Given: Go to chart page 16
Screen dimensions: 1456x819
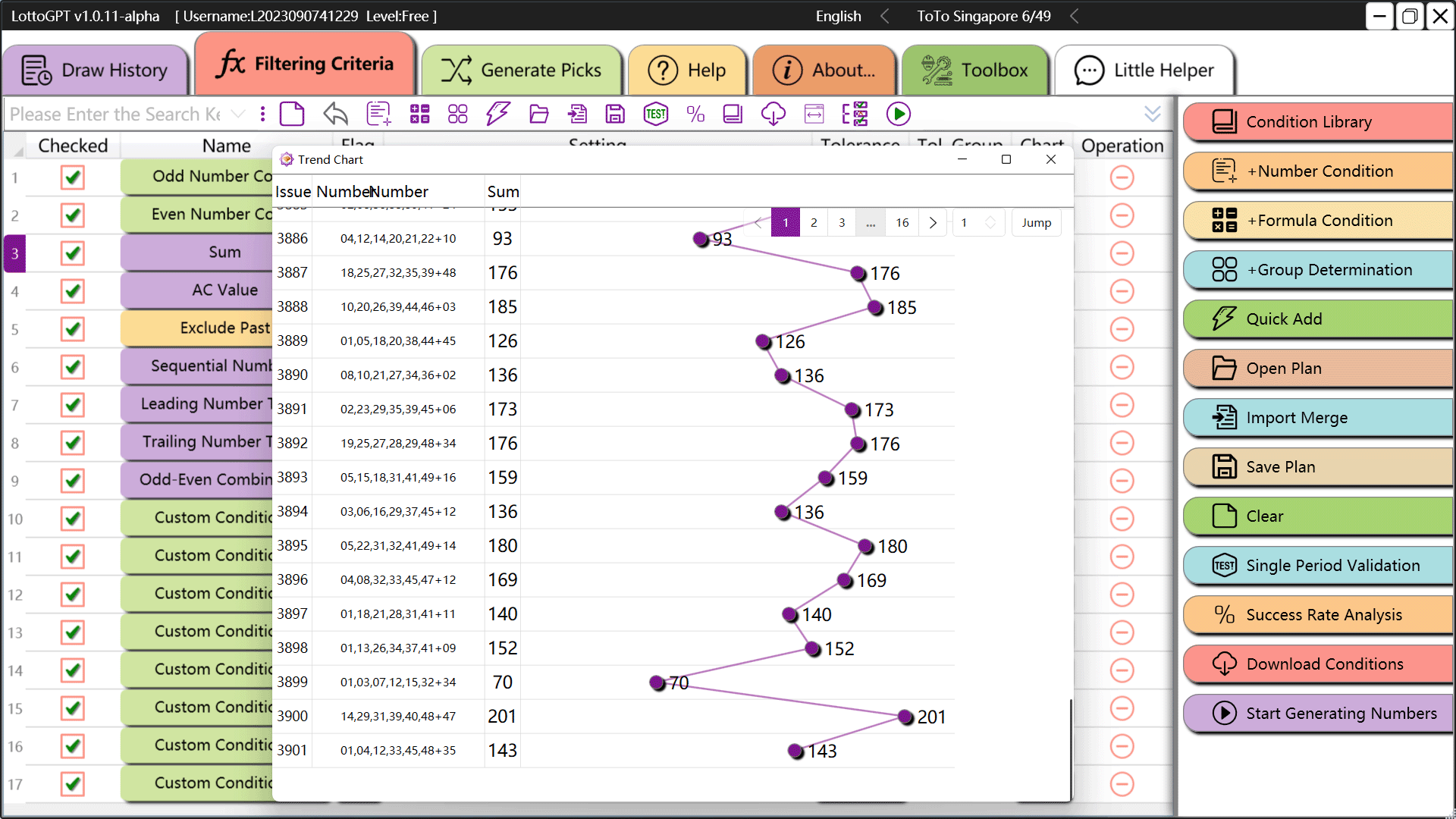Looking at the screenshot, I should pos(902,223).
